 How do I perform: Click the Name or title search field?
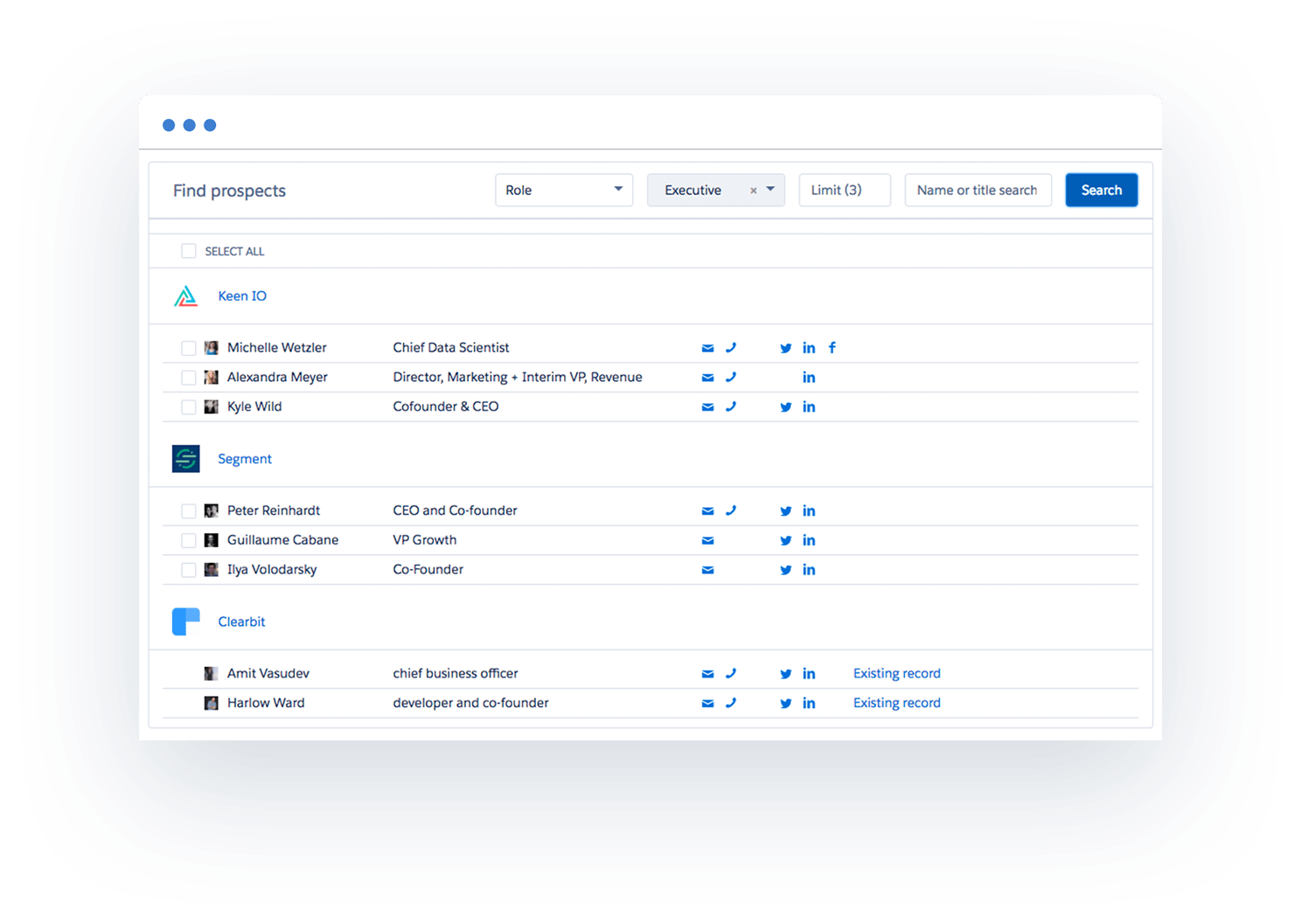tap(978, 190)
